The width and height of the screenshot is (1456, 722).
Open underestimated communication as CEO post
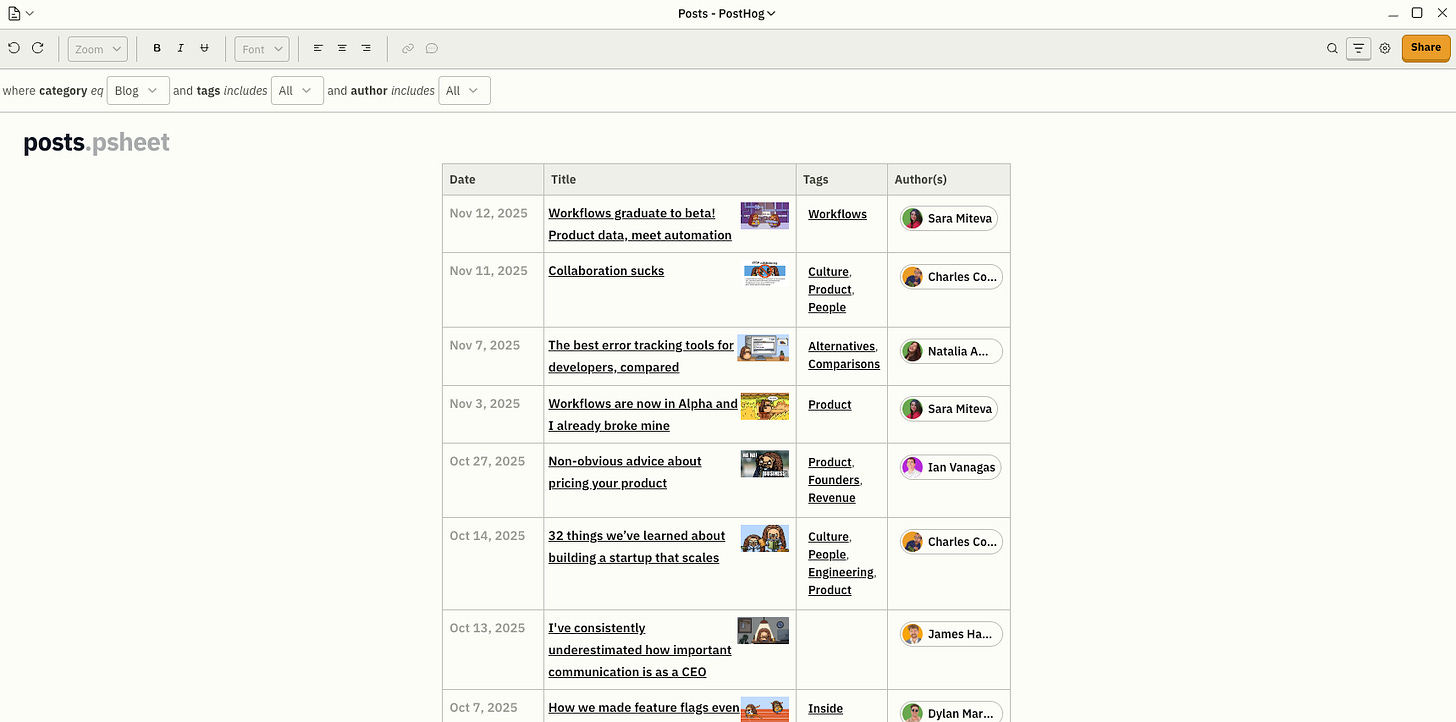click(640, 650)
